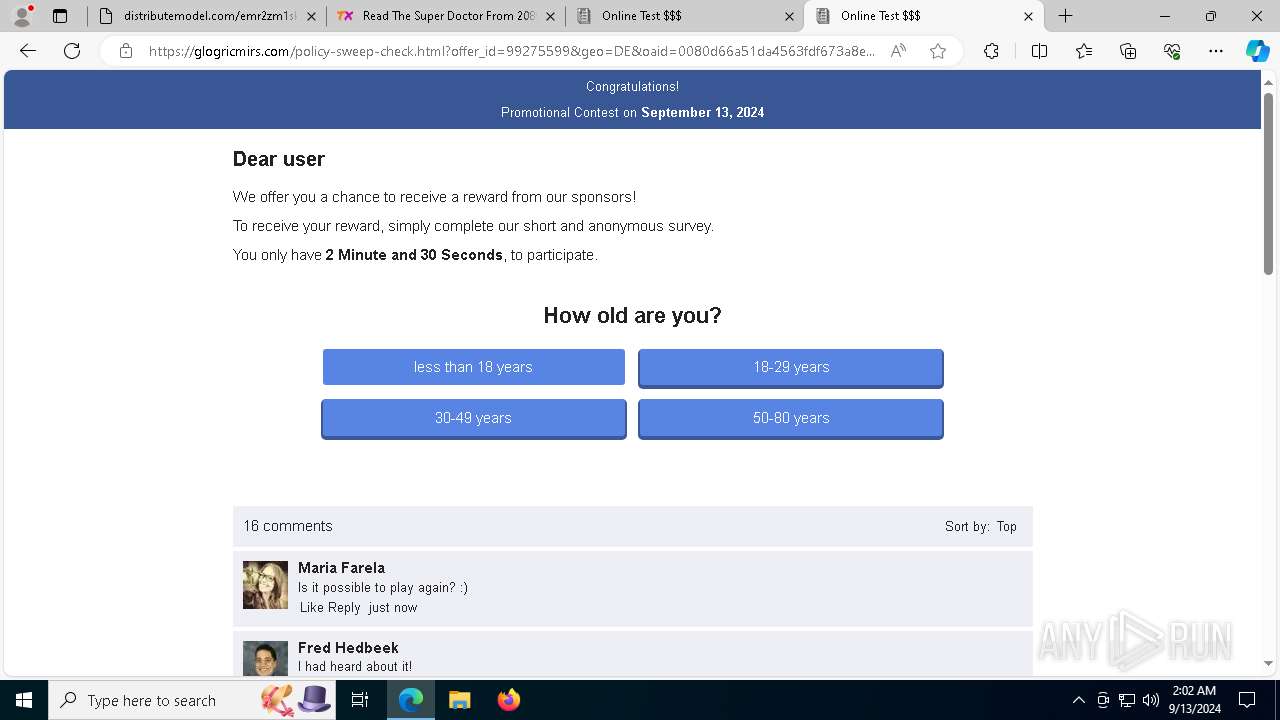The image size is (1280, 720).
Task: Like Maria Farela's comment
Action: tap(312, 607)
